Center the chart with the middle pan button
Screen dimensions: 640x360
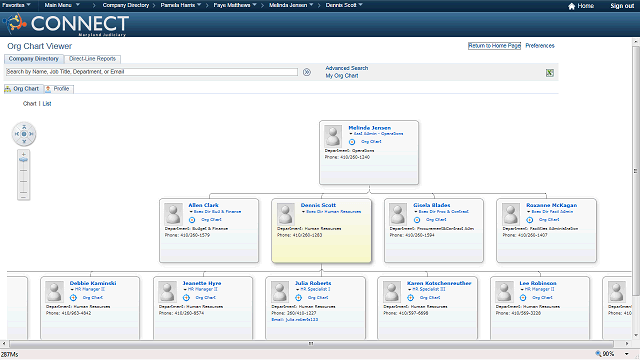pos(24,134)
